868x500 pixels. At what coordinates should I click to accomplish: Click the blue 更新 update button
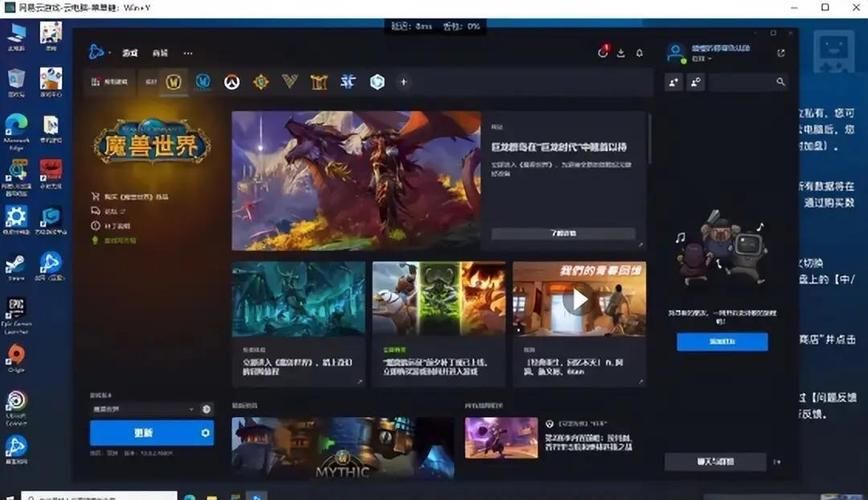pos(143,432)
